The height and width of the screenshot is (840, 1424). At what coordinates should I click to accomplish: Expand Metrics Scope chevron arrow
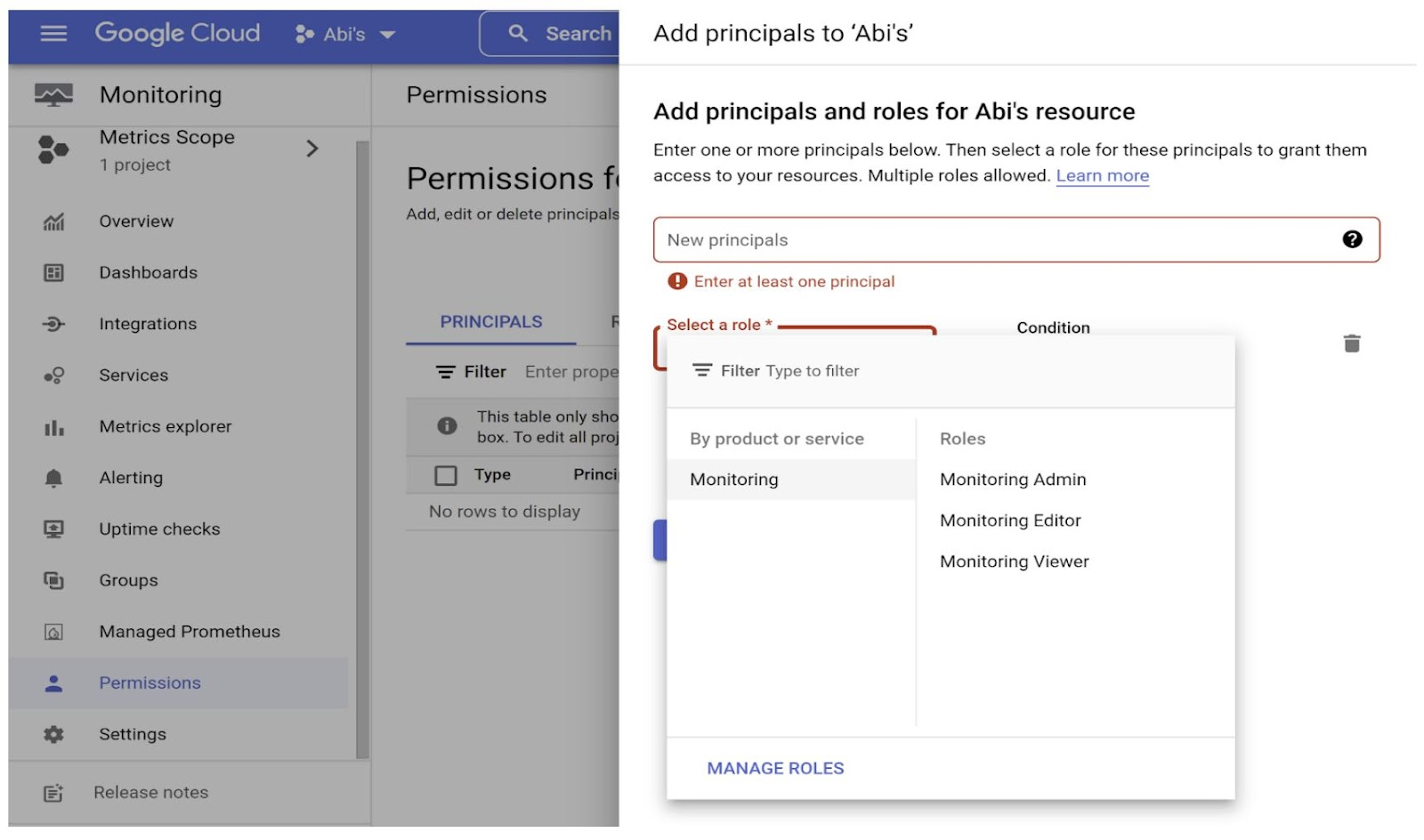[311, 149]
